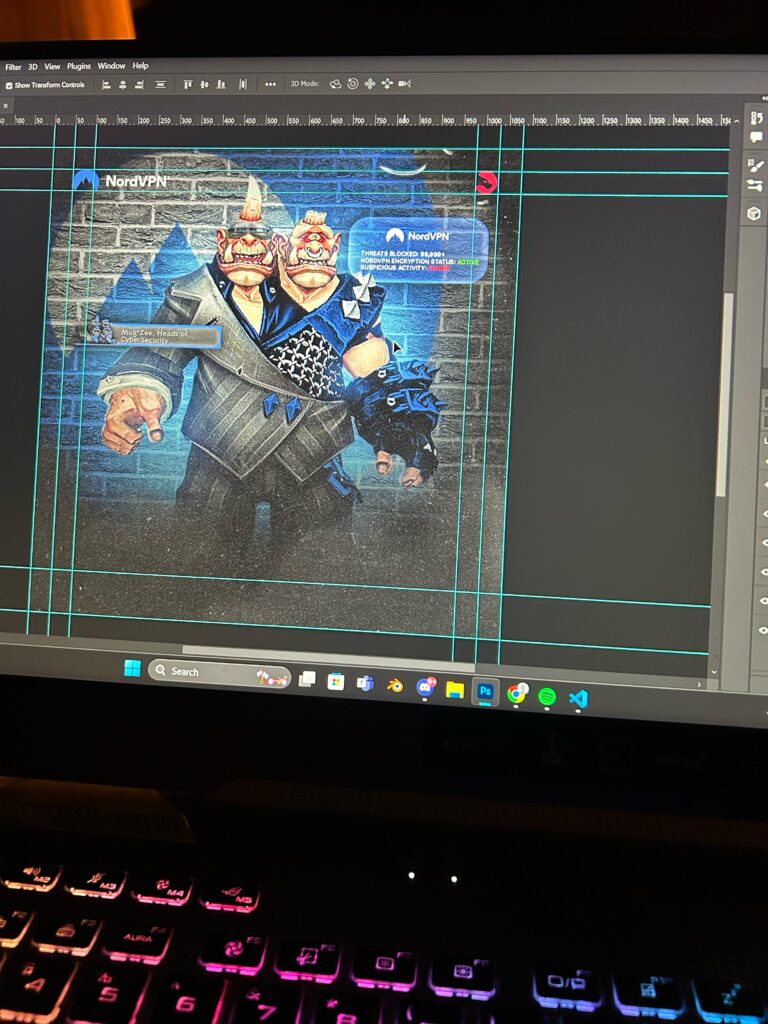This screenshot has height=1024, width=768.
Task: Click the vertical scrollbar down arrow
Action: (713, 671)
